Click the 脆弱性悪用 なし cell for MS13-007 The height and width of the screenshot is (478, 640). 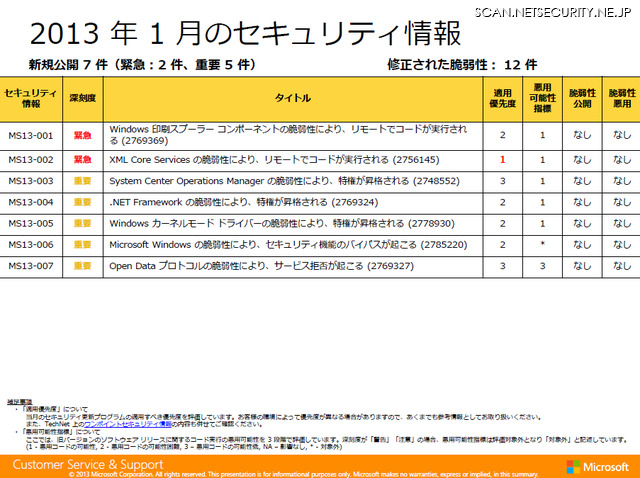[622, 266]
